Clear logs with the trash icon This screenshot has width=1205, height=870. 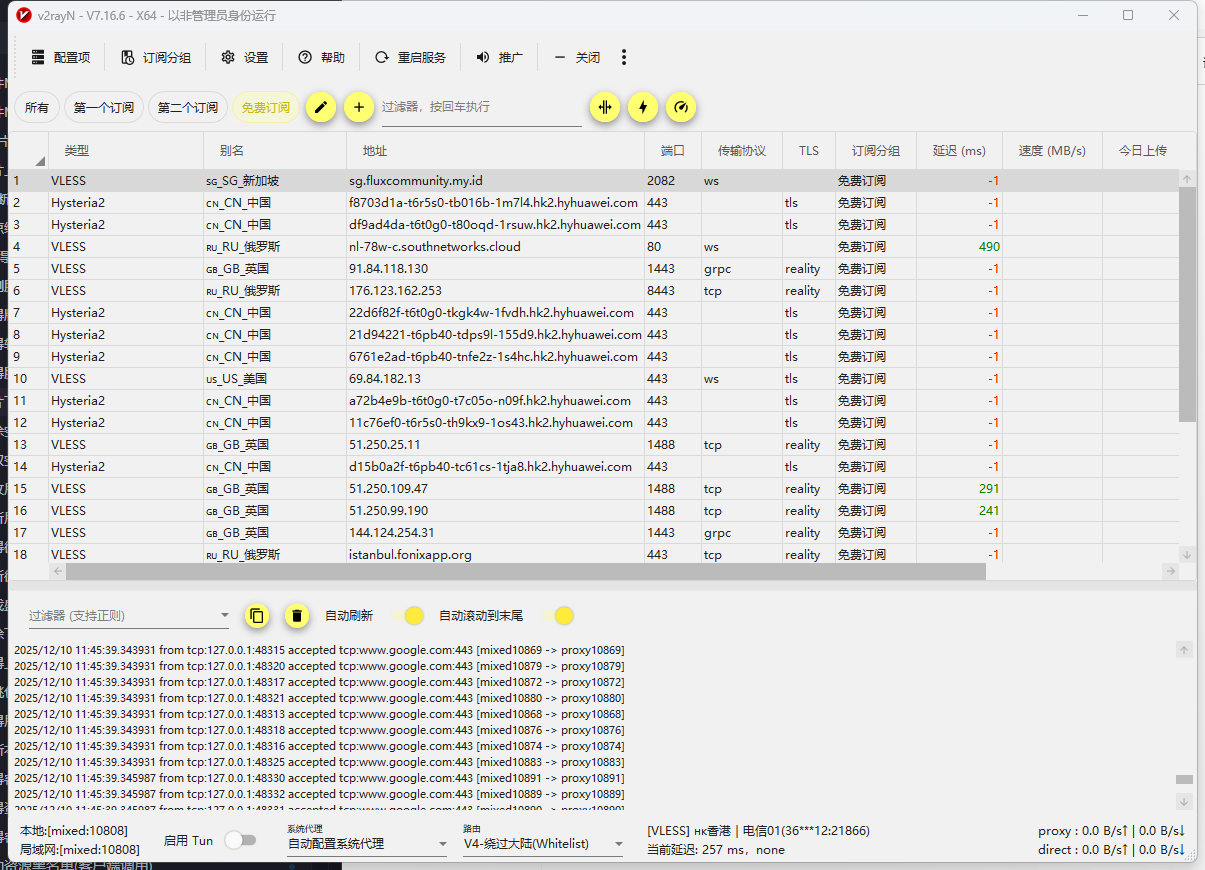point(297,616)
